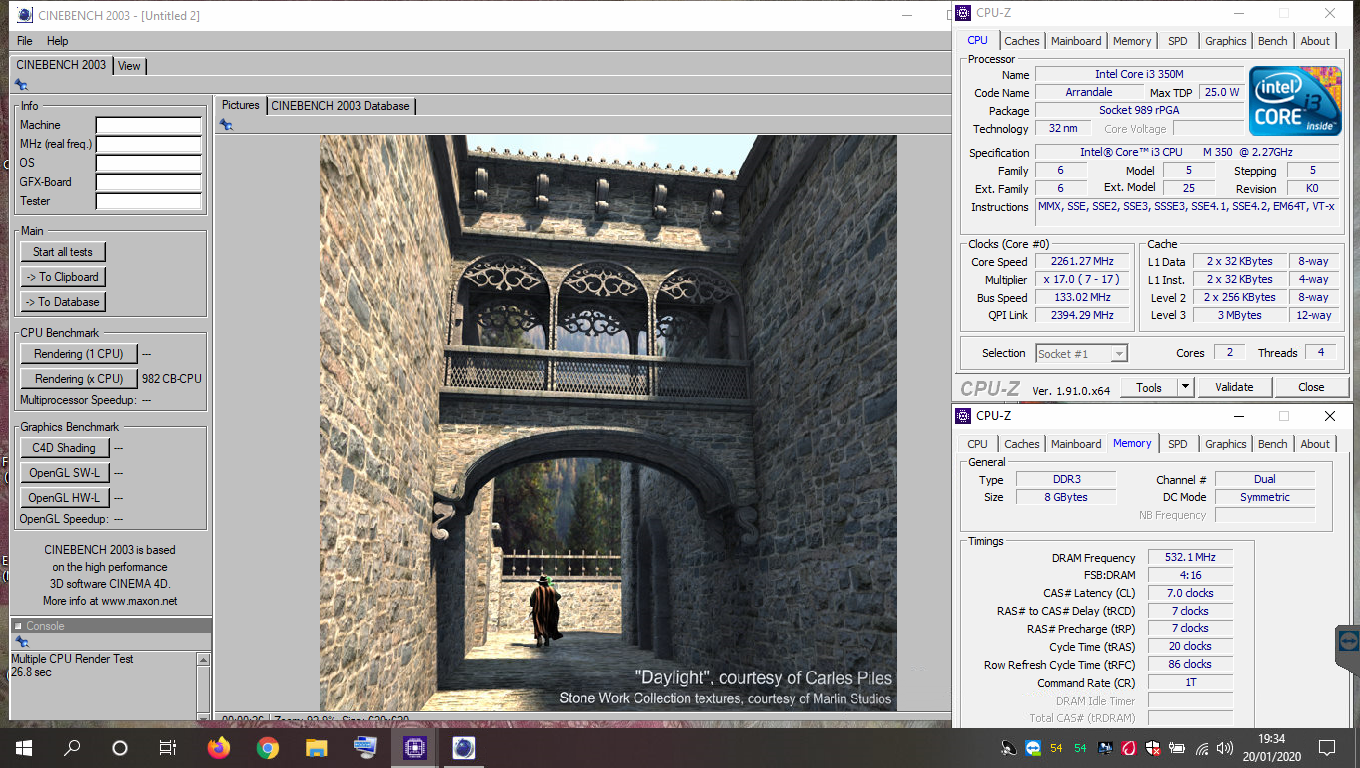The height and width of the screenshot is (768, 1360).
Task: Start the C4D Shading test
Action: tap(64, 448)
